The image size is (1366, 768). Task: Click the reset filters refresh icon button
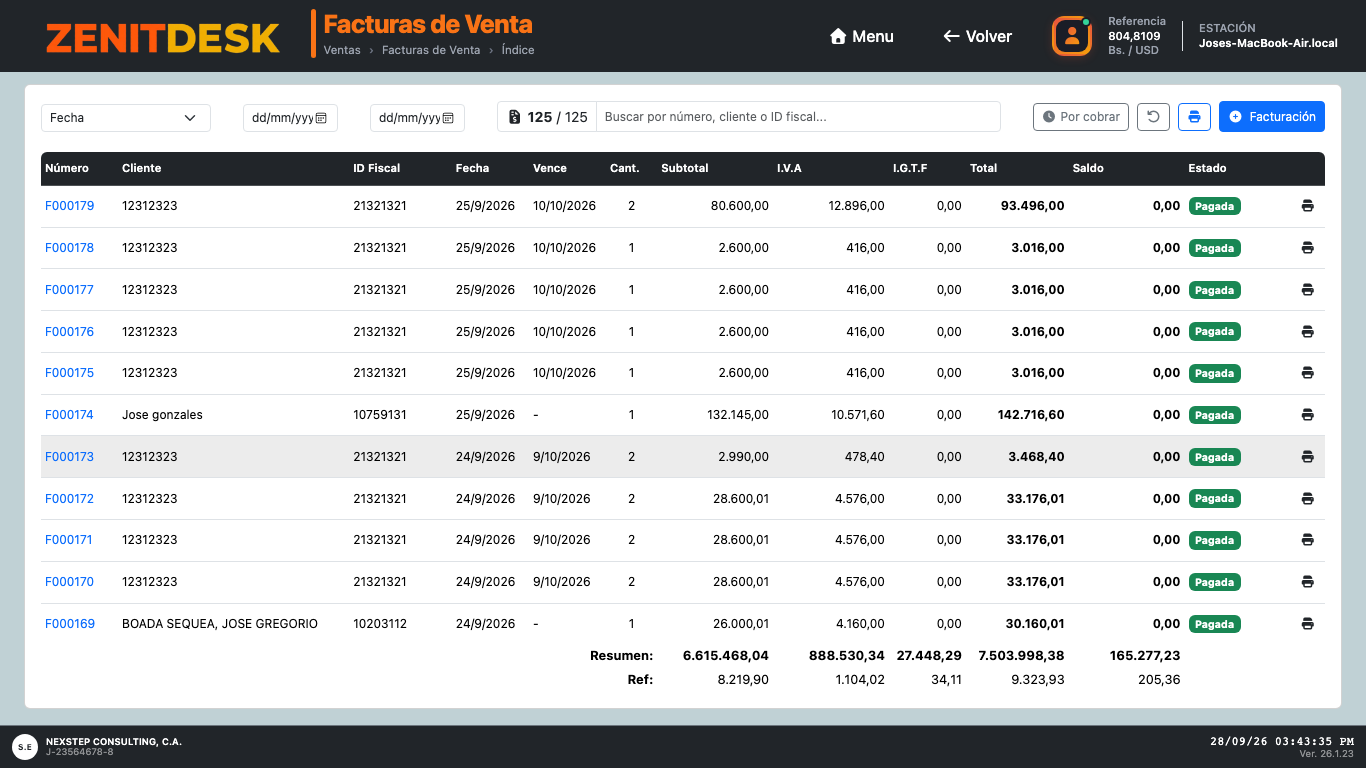click(x=1153, y=117)
